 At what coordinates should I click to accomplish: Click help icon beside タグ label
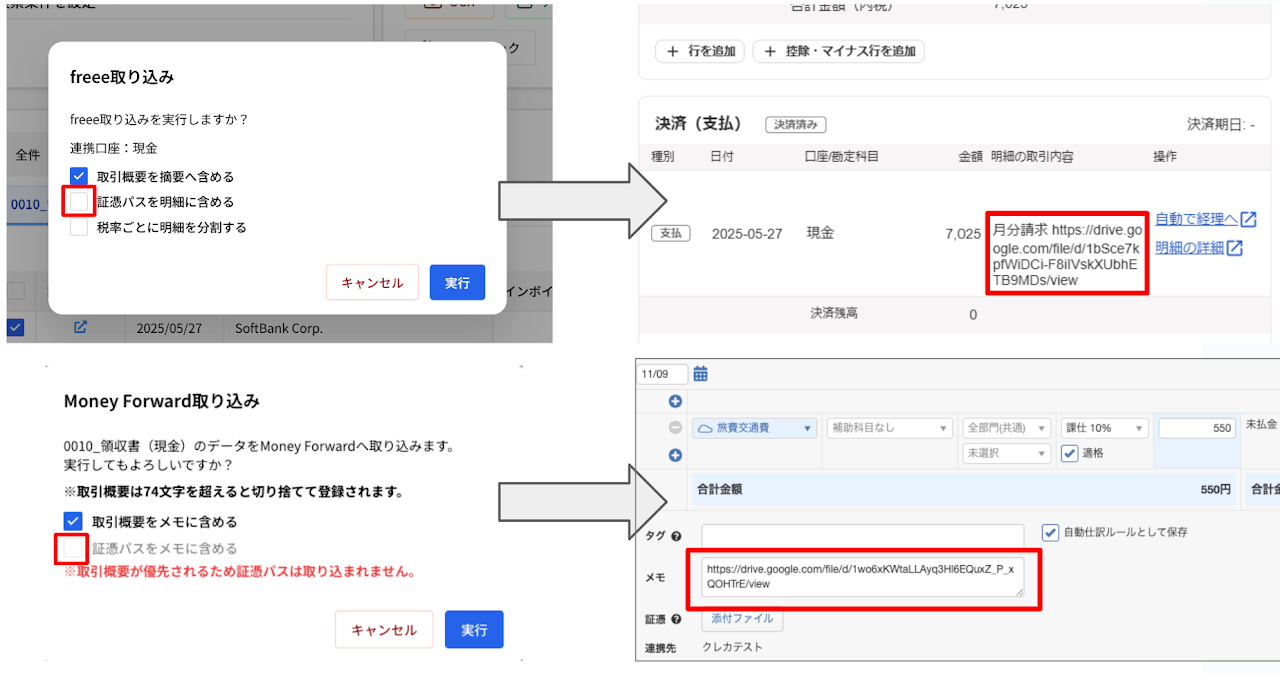click(676, 536)
